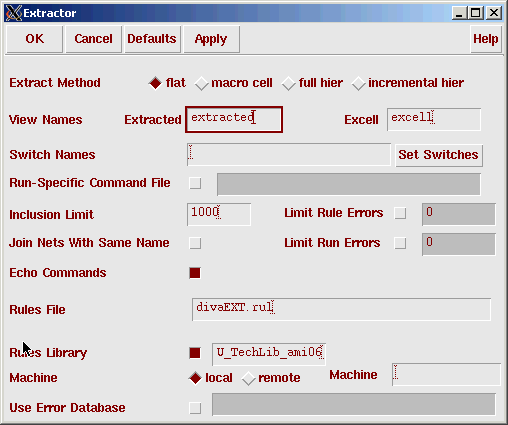
Task: Click the Set Switches button
Action: pos(439,155)
